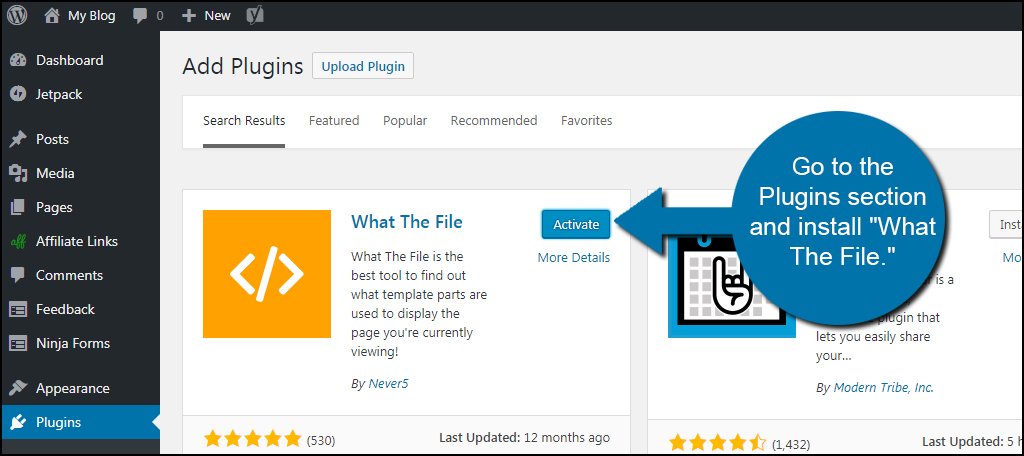The width and height of the screenshot is (1024, 456).
Task: Click the Dashboard gauge icon
Action: 18,60
